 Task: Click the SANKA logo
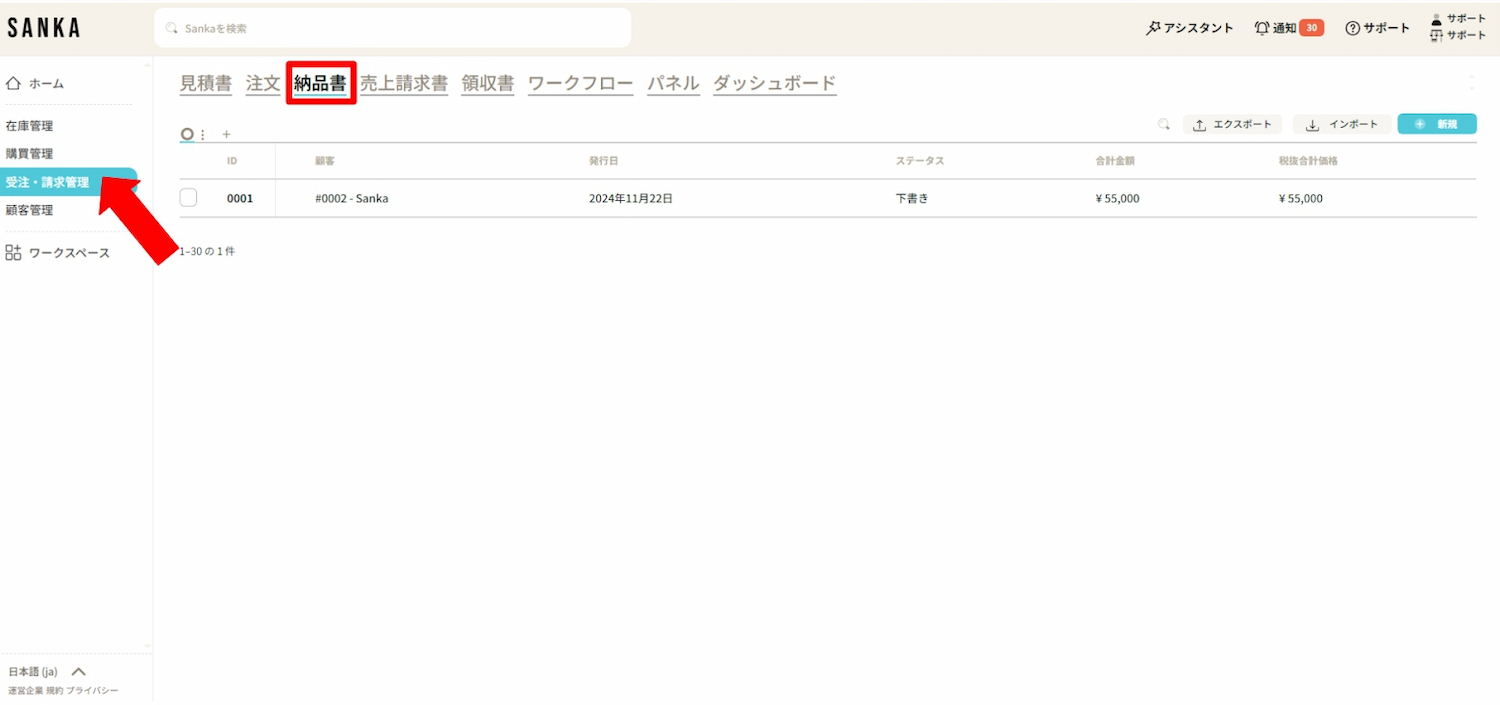click(44, 28)
